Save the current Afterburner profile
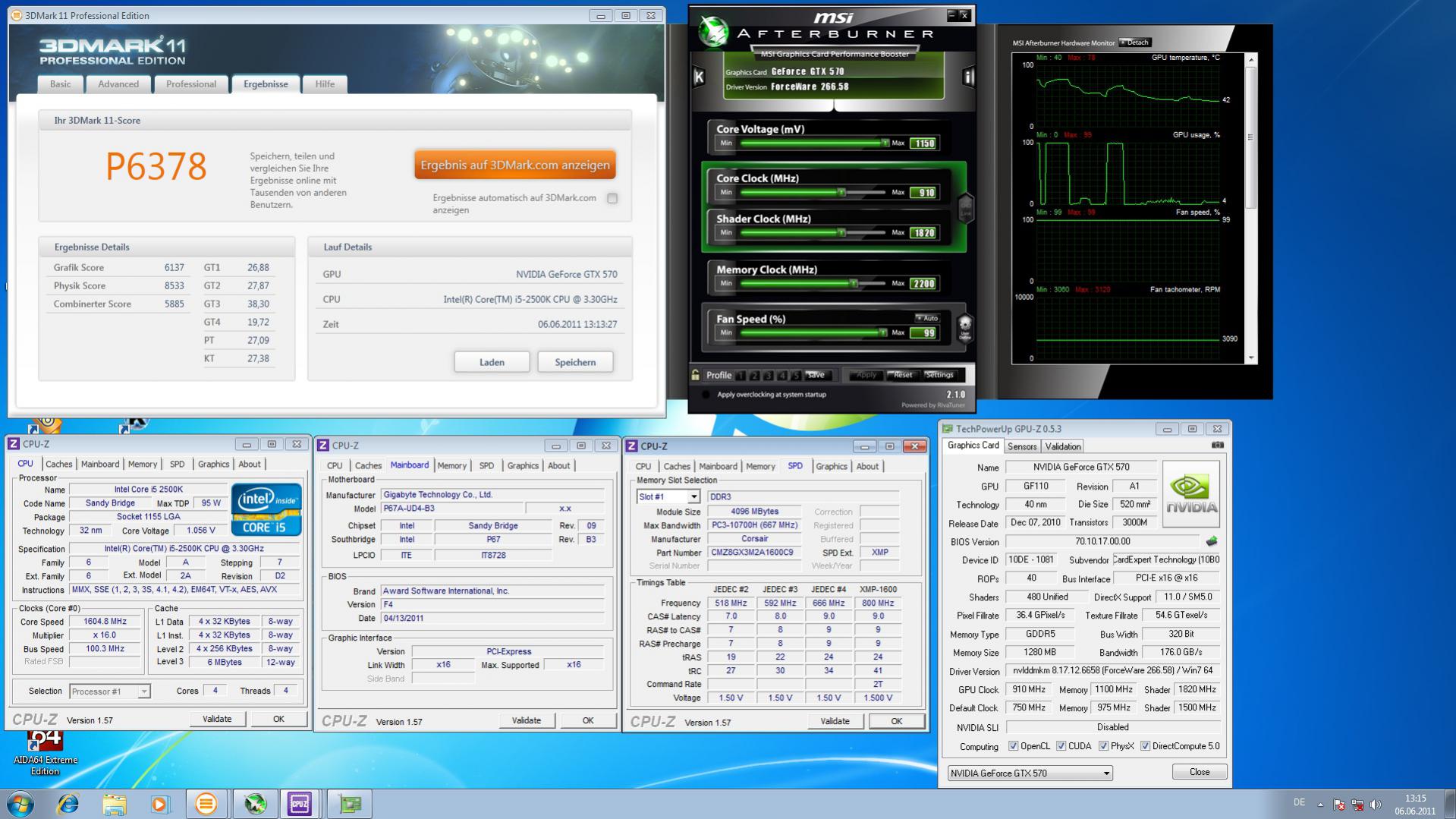1456x819 pixels. click(816, 375)
